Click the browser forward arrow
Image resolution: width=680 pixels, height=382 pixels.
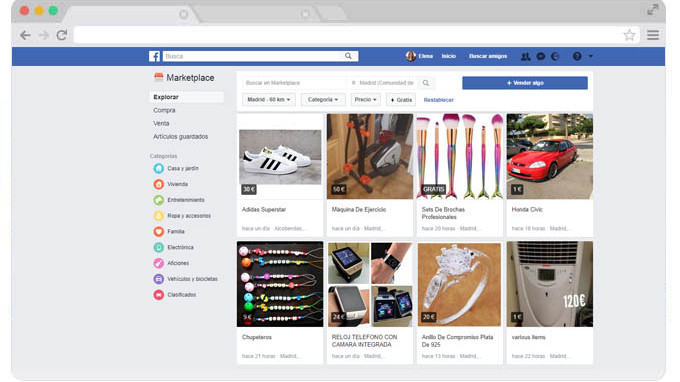(43, 35)
